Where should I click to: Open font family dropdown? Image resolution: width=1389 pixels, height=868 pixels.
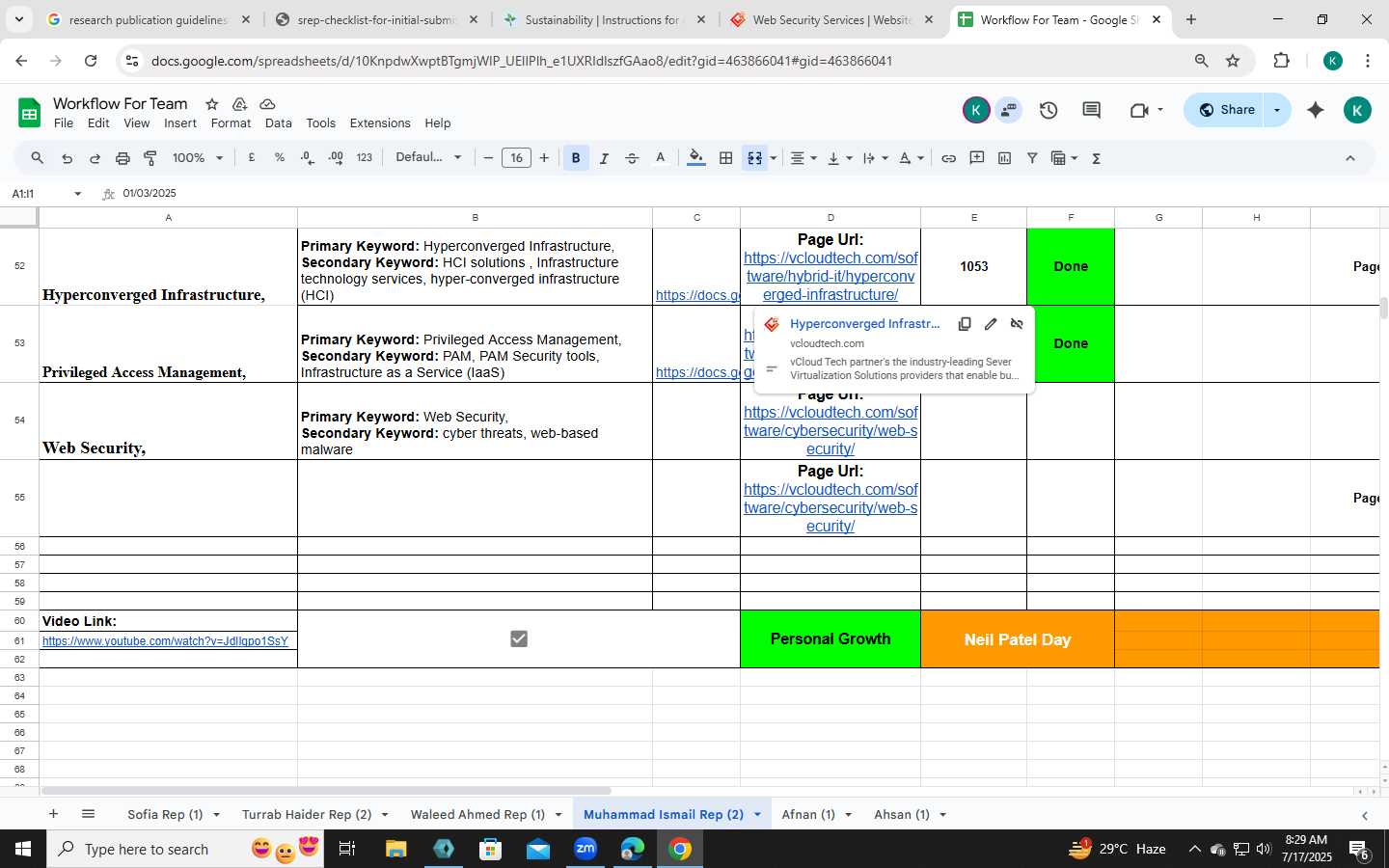click(428, 157)
